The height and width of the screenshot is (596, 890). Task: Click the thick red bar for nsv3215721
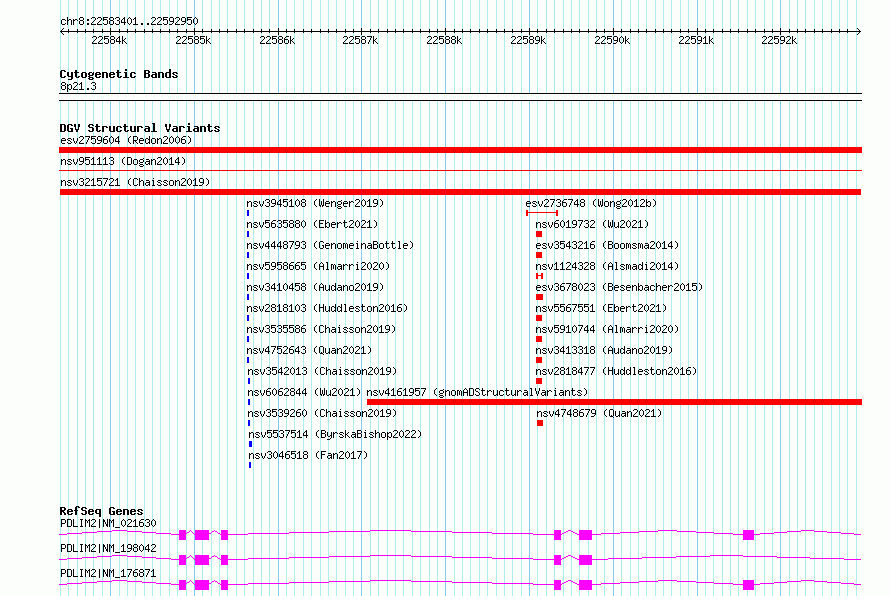460,192
